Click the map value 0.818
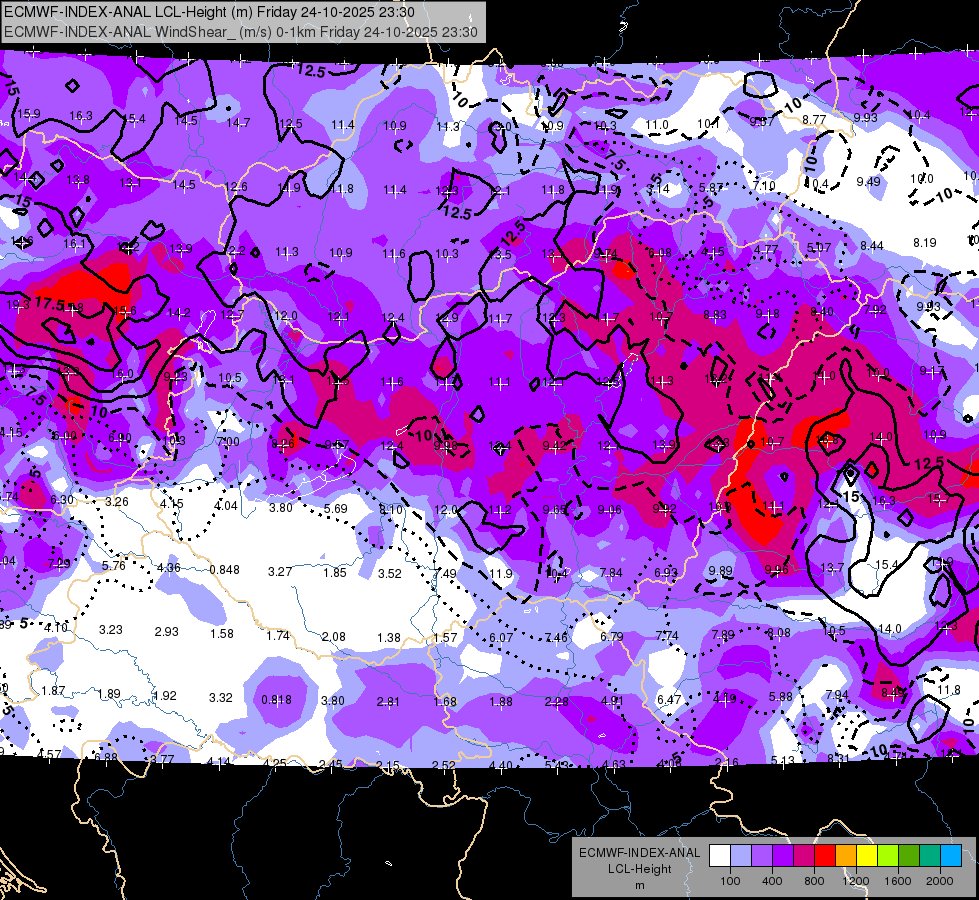 point(276,700)
